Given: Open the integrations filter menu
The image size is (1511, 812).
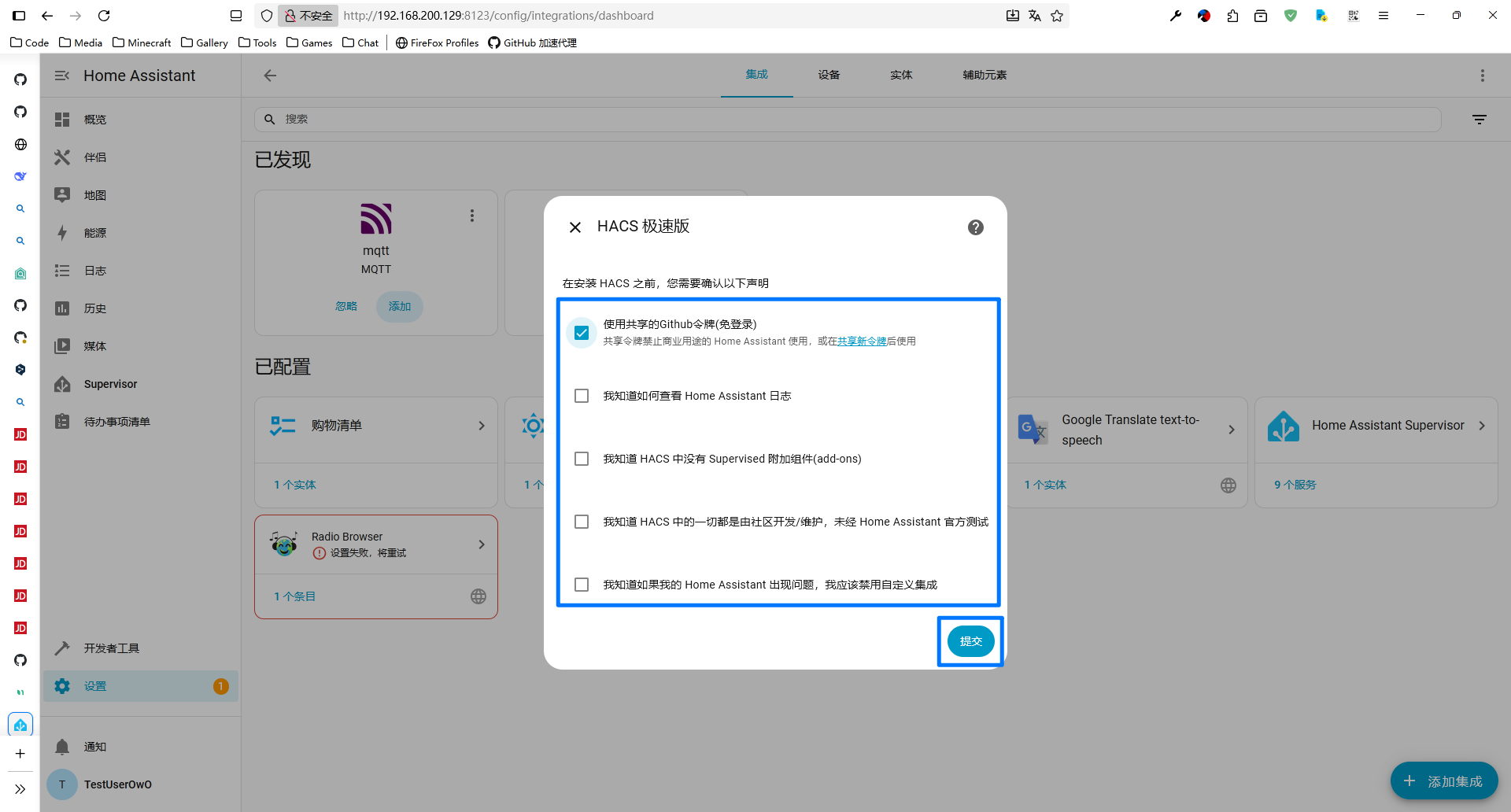Looking at the screenshot, I should coord(1480,120).
